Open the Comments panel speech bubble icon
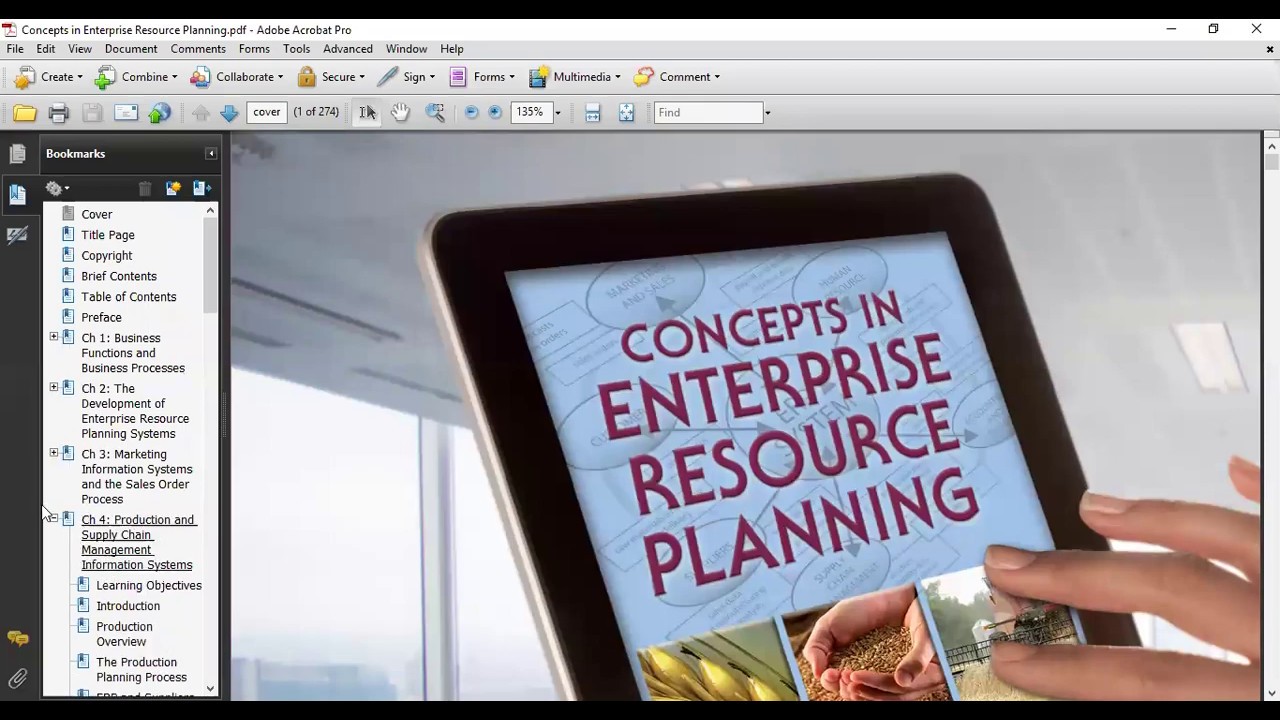1280x720 pixels. coord(17,638)
